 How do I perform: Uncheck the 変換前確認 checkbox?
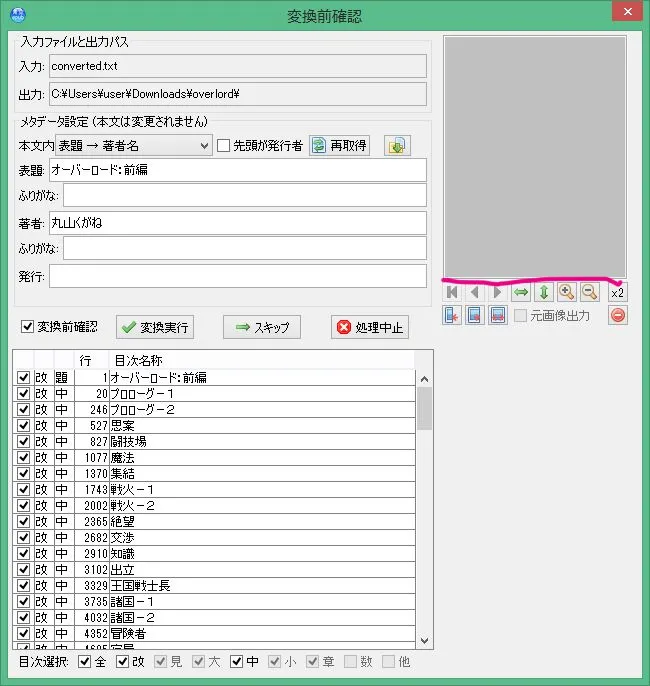(x=28, y=326)
